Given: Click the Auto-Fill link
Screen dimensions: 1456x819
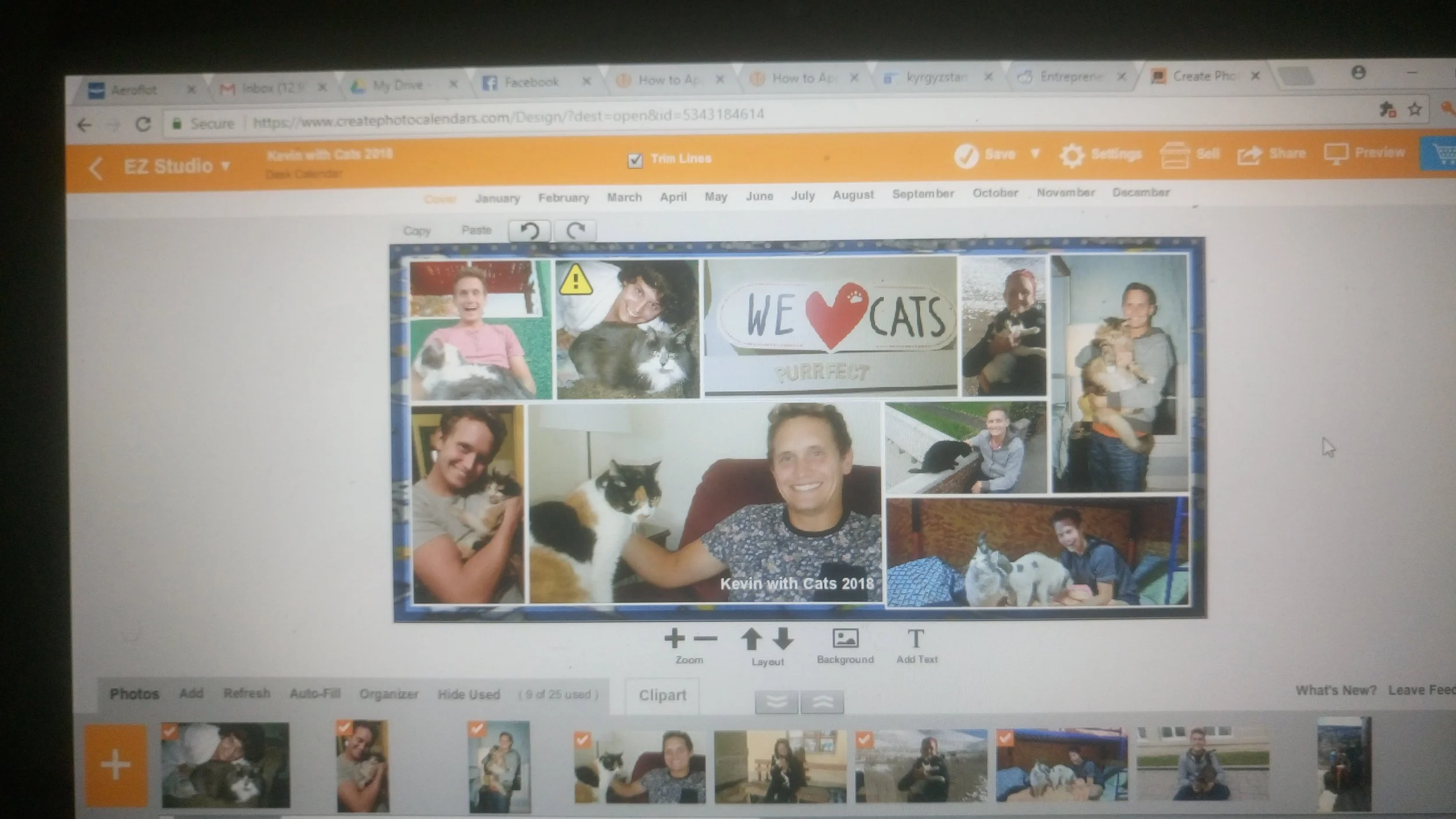Looking at the screenshot, I should coord(314,693).
